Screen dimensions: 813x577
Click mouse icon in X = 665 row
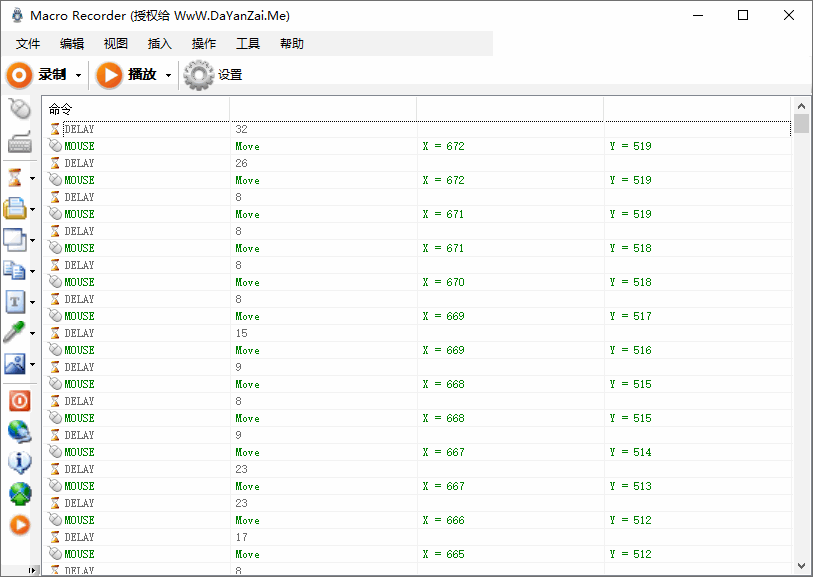[55, 554]
